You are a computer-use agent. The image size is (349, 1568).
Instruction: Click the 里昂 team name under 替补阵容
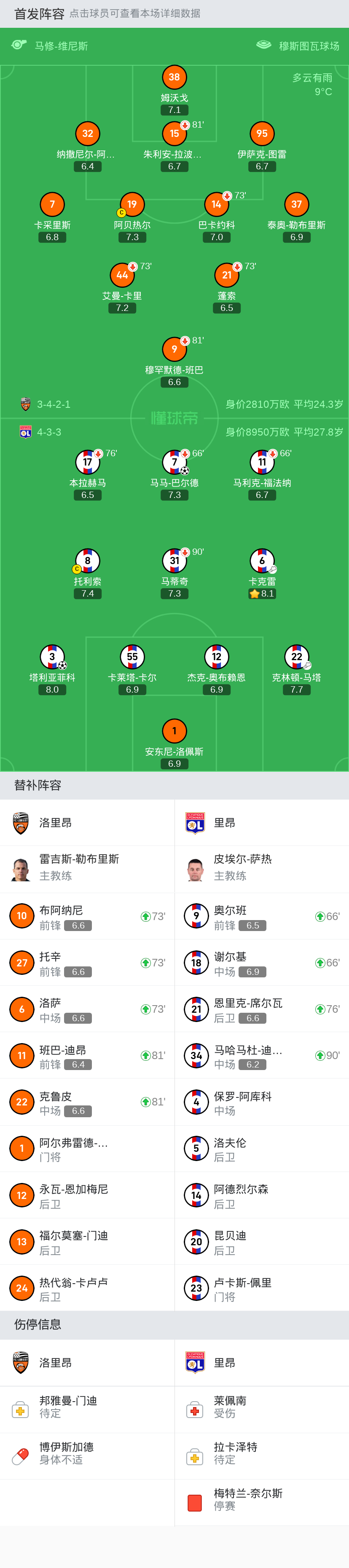click(x=224, y=823)
